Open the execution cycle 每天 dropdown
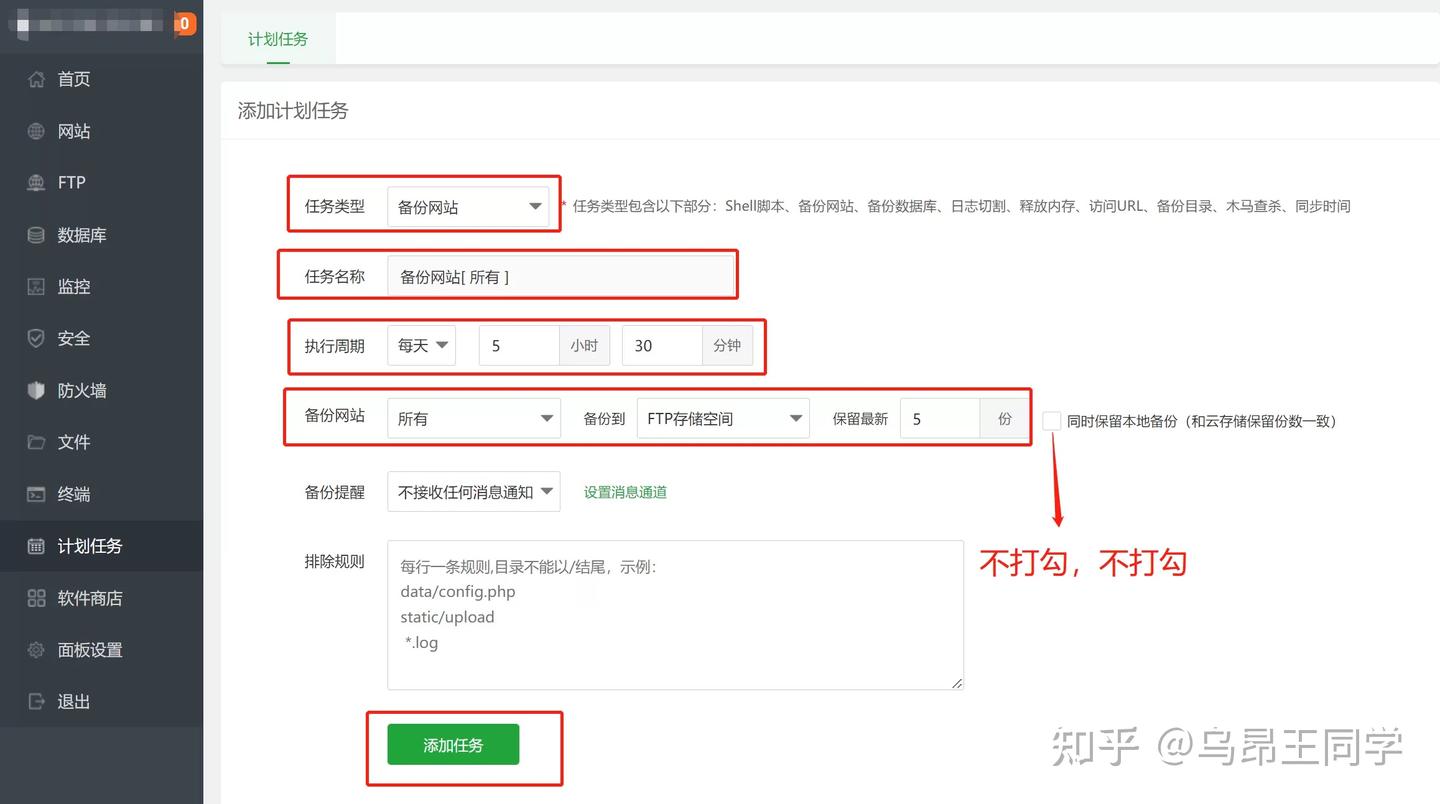The image size is (1440, 804). [421, 346]
